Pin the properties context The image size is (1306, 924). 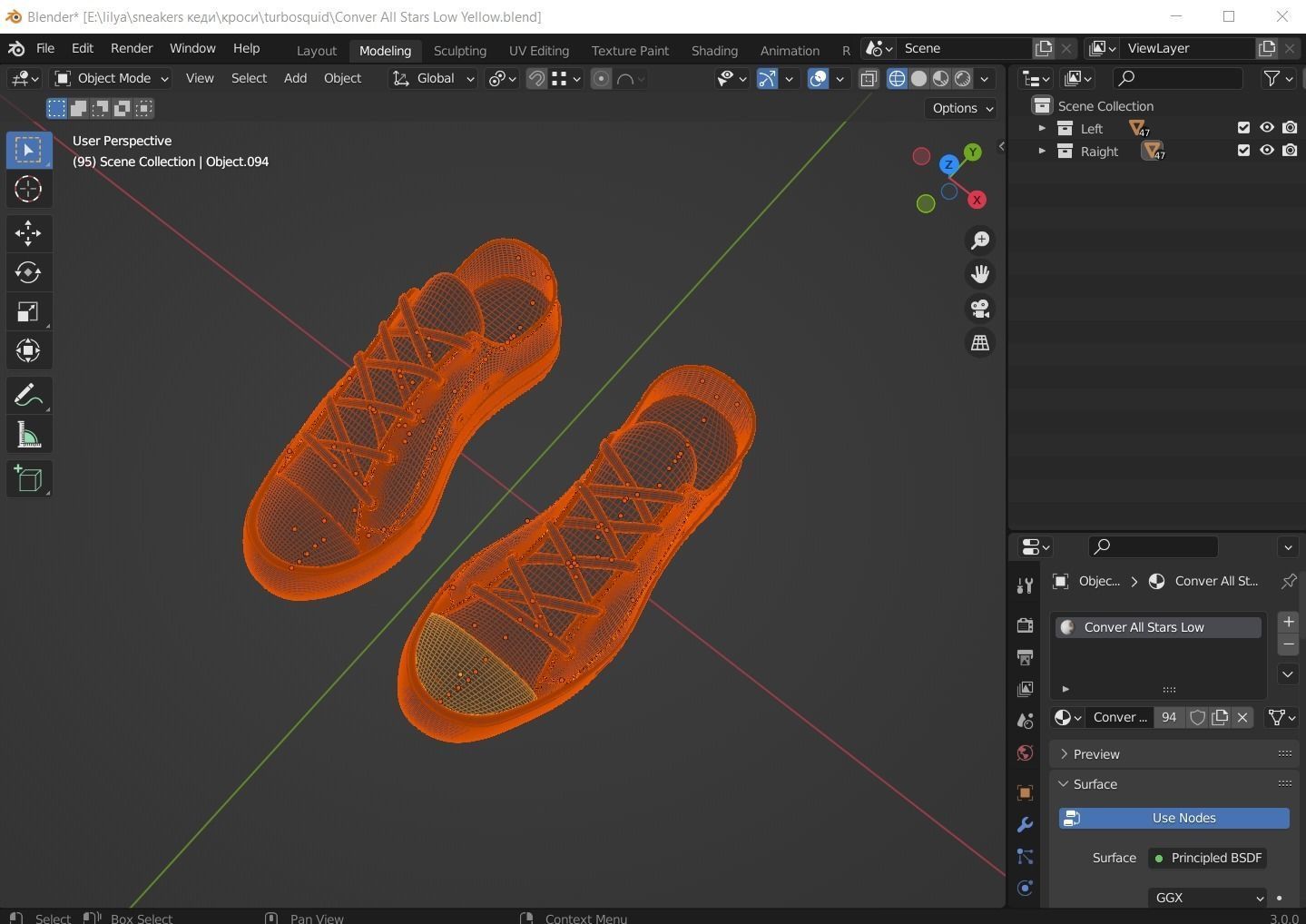coord(1289,581)
